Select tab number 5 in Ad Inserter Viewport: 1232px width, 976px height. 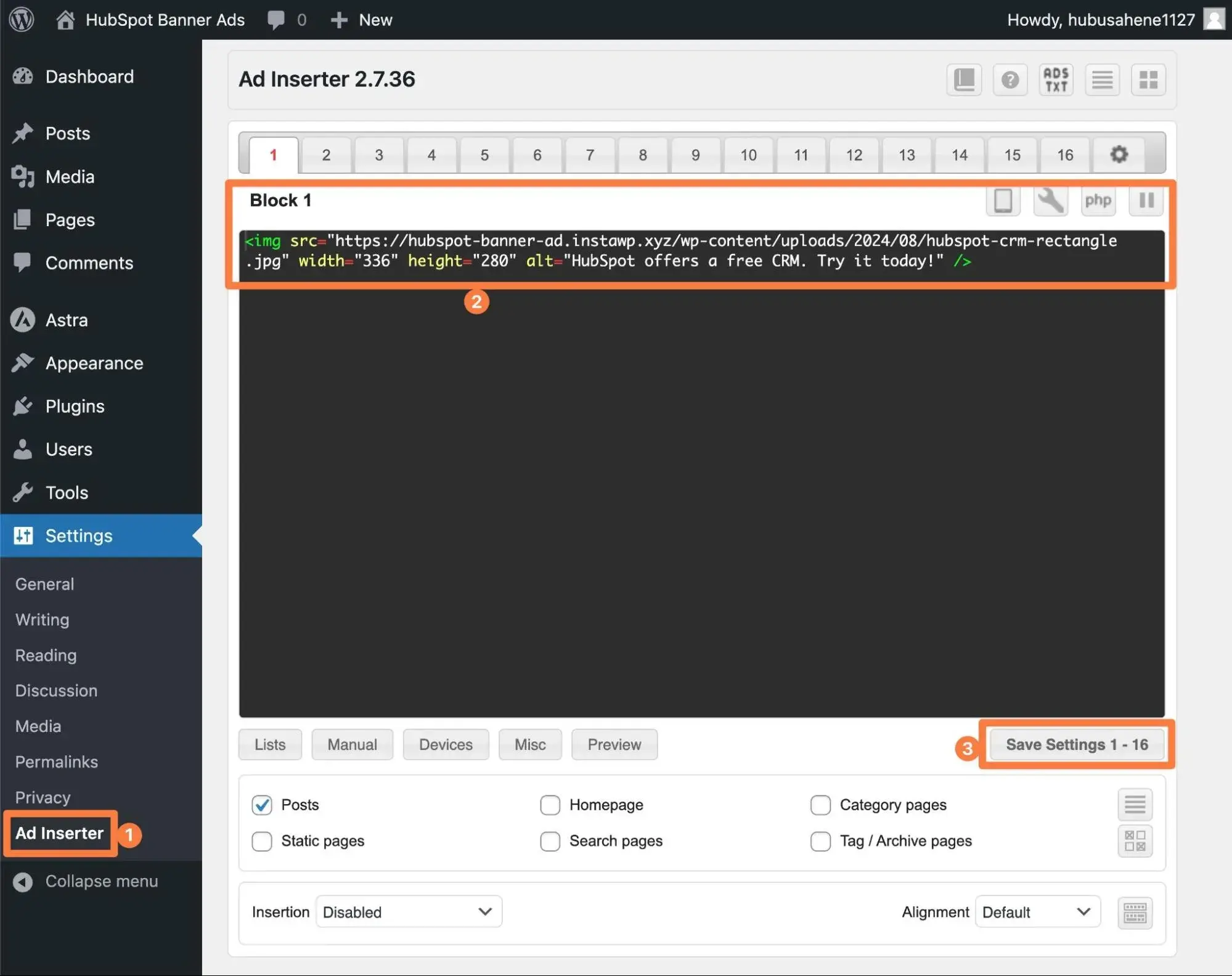pos(484,155)
